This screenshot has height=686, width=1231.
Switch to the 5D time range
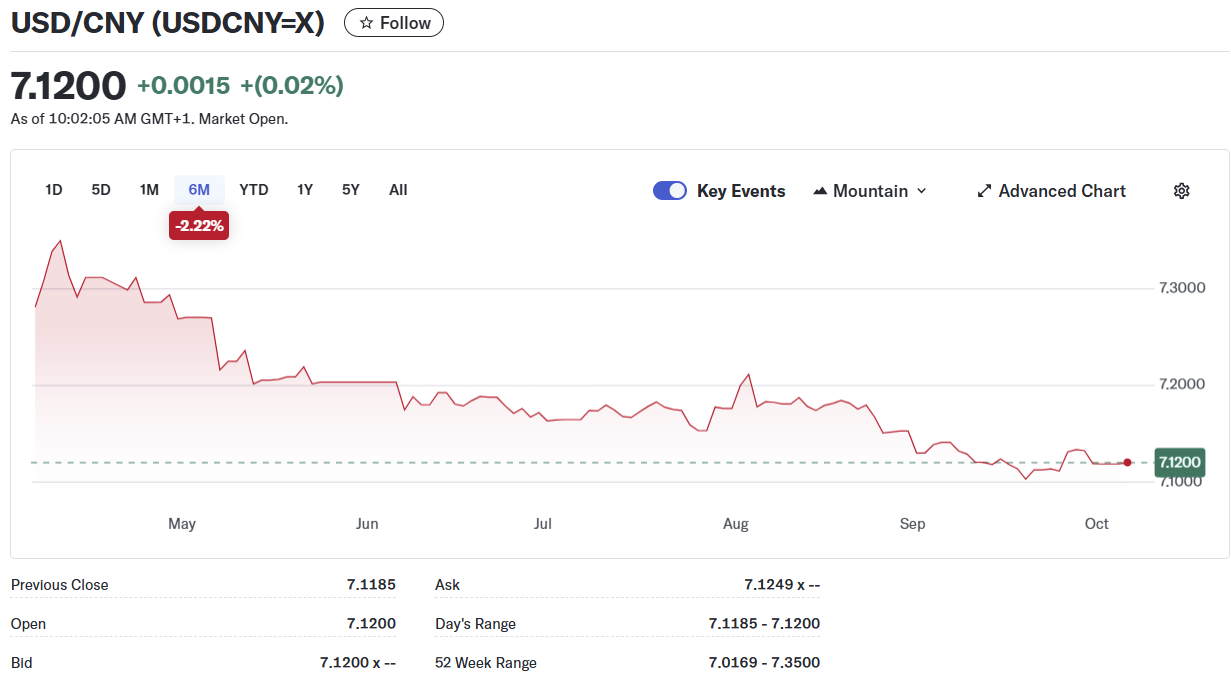pos(101,190)
